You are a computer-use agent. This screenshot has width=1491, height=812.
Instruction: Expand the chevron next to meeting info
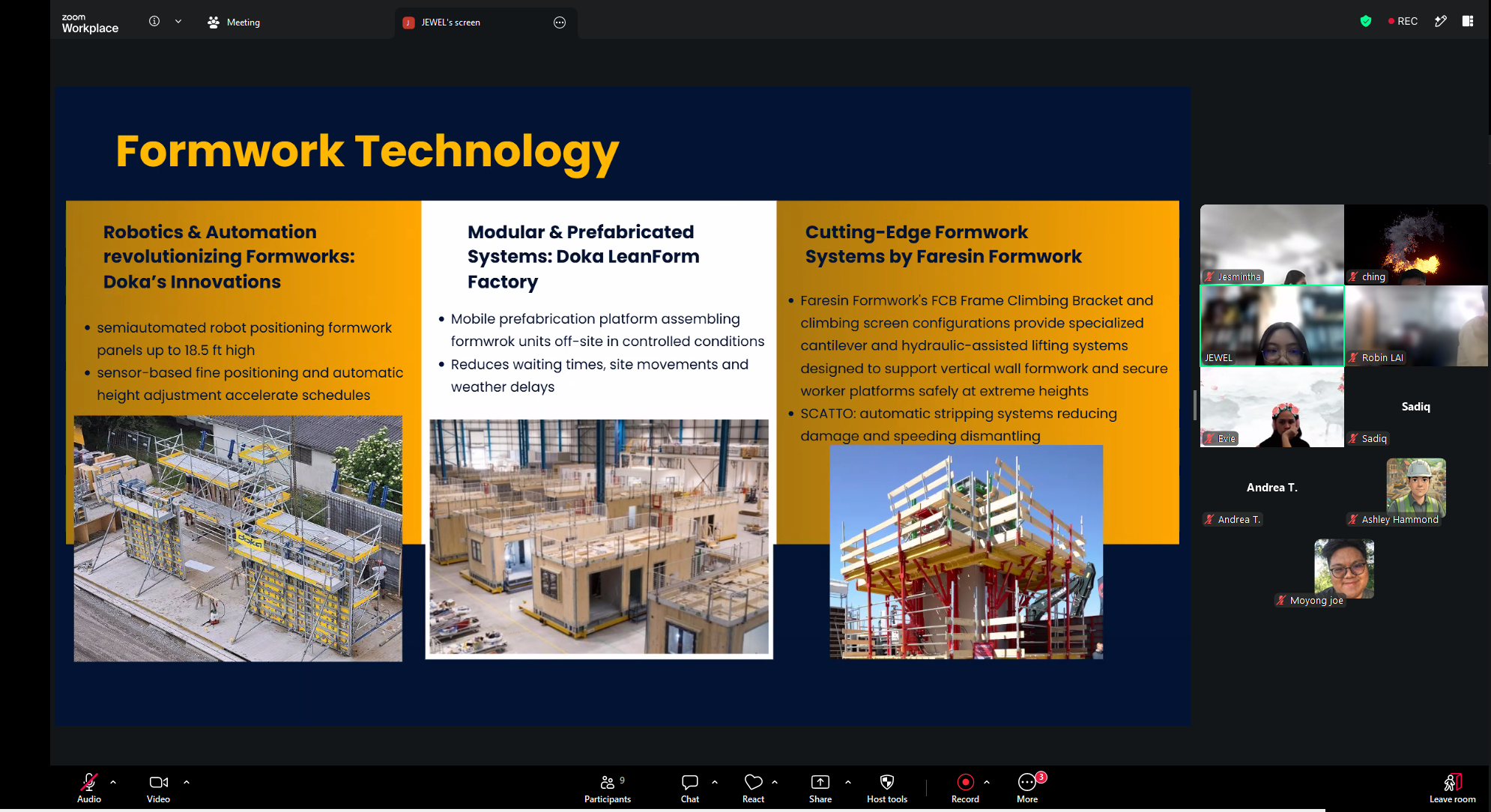pos(178,22)
